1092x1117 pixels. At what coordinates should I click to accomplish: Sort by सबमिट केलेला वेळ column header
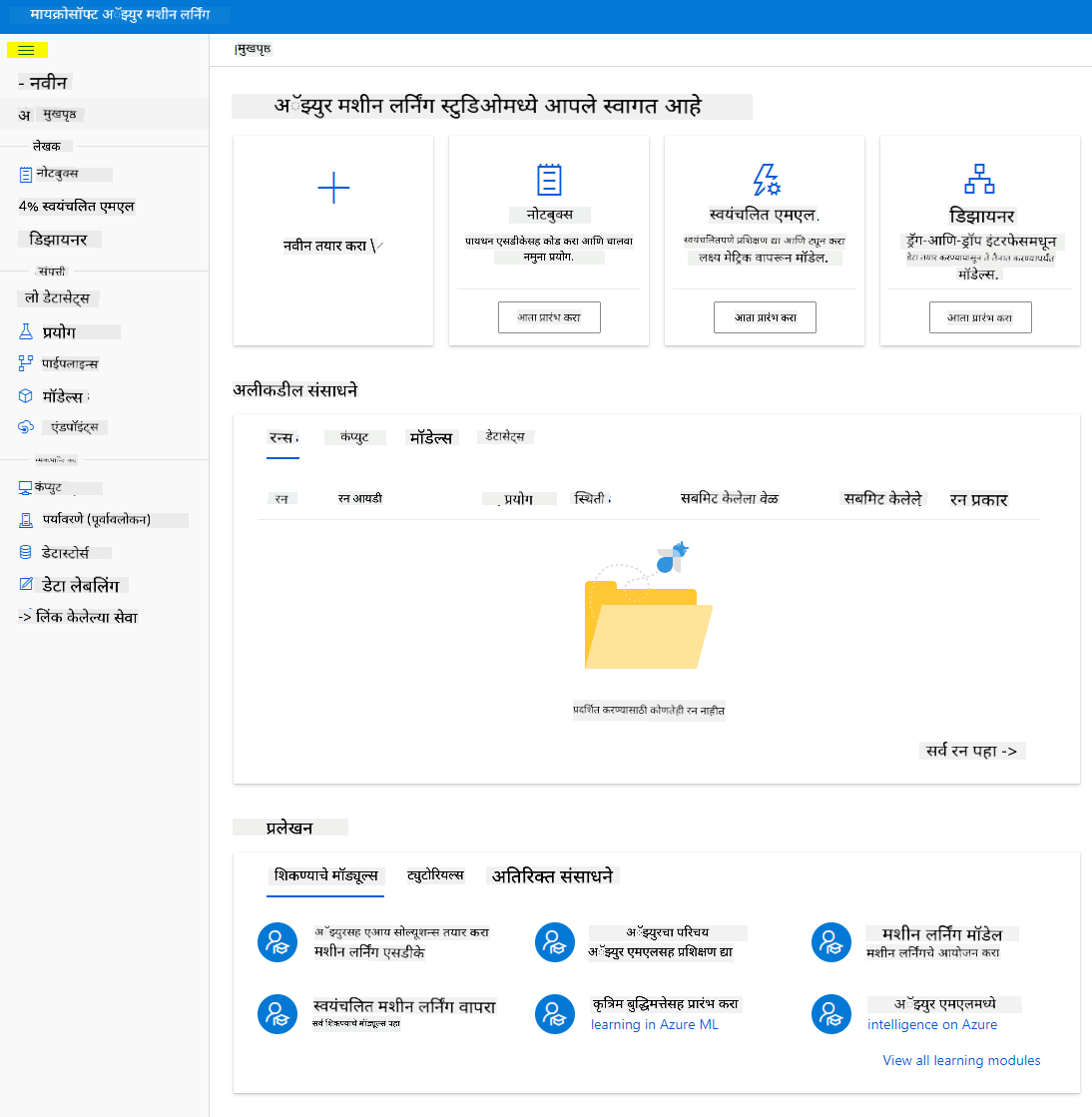[x=730, y=499]
